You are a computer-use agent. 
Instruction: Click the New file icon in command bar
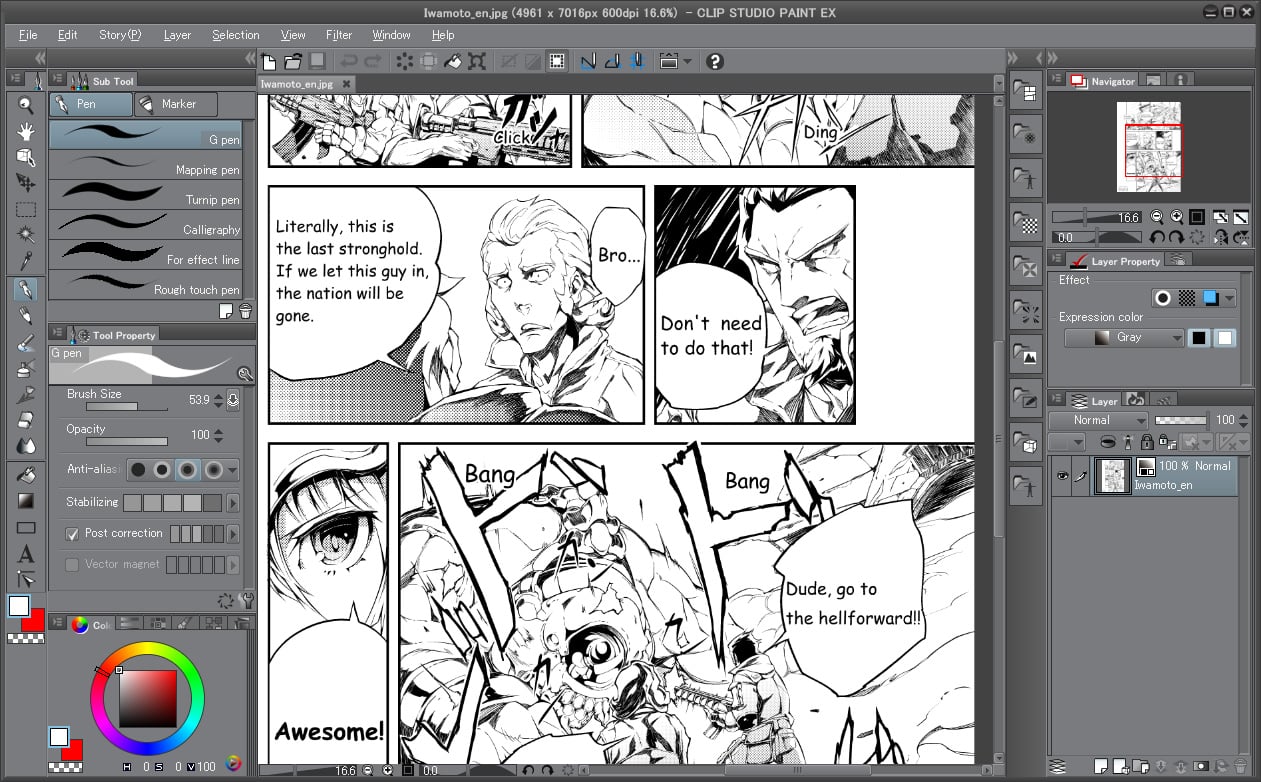(269, 61)
